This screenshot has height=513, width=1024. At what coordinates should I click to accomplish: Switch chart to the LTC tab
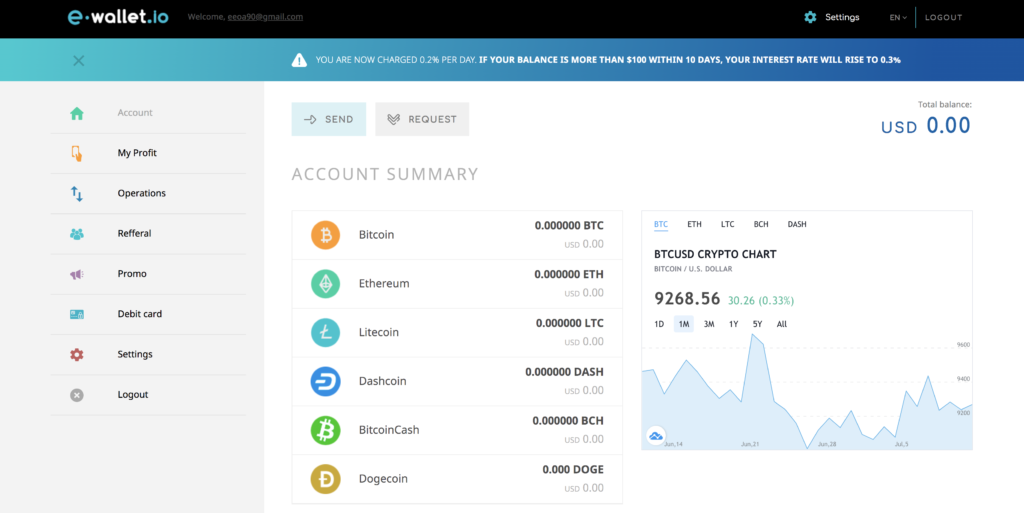[728, 225]
